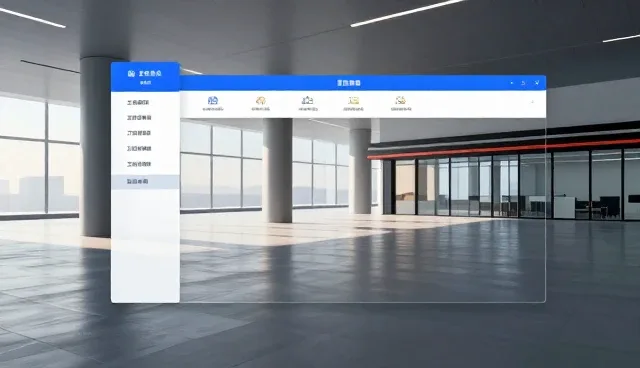The height and width of the screenshot is (368, 640).
Task: Maximize the window from the blue title bar
Action: (524, 83)
